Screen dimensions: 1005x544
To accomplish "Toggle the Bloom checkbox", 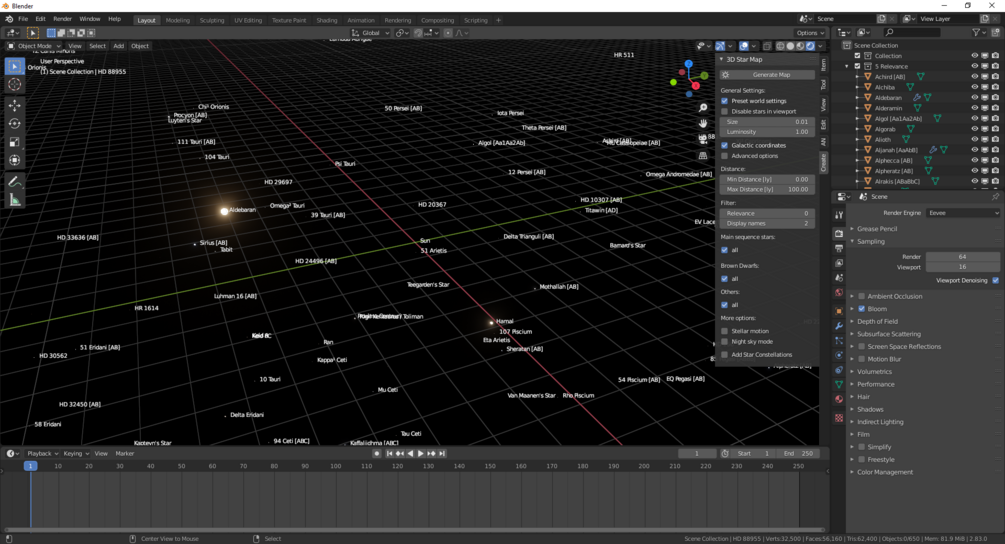I will point(862,309).
